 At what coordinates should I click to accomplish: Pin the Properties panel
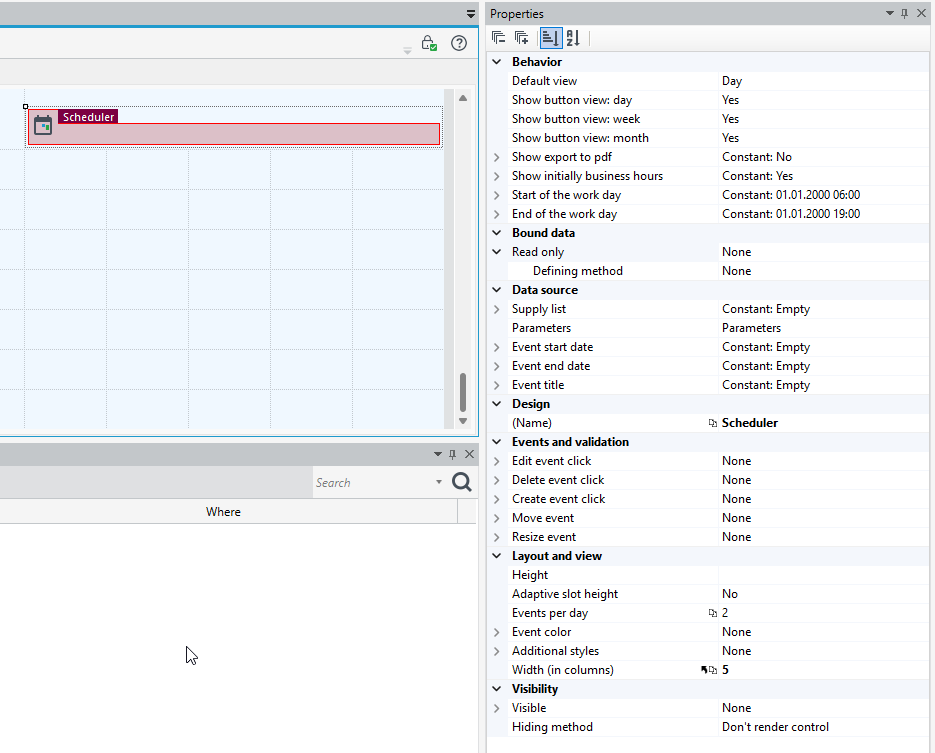tap(905, 13)
